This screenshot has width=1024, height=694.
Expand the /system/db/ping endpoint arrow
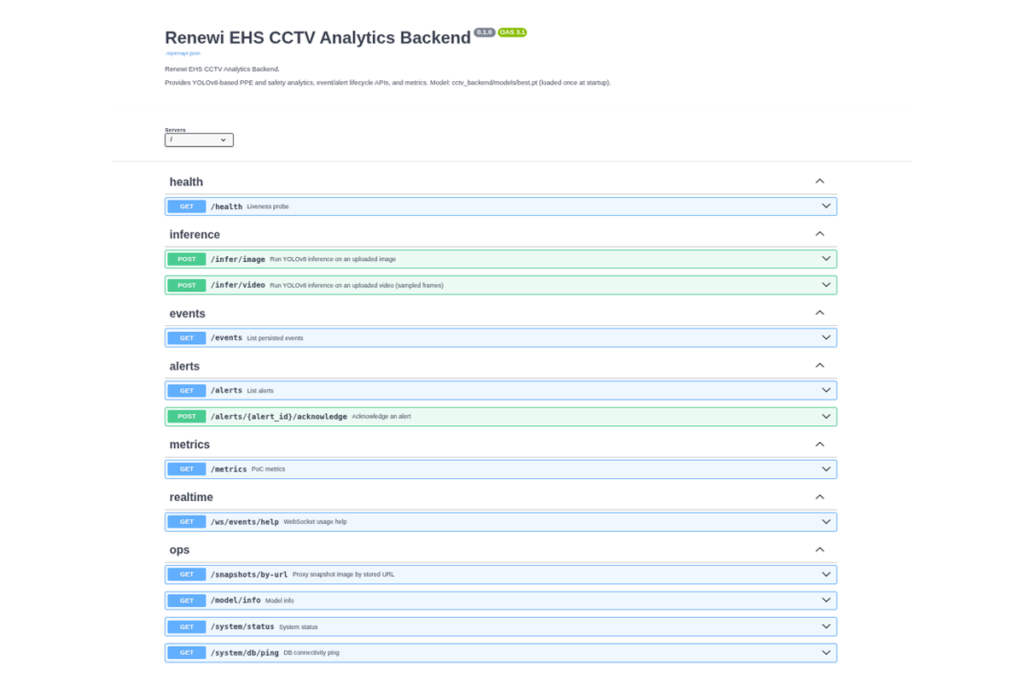tap(826, 653)
